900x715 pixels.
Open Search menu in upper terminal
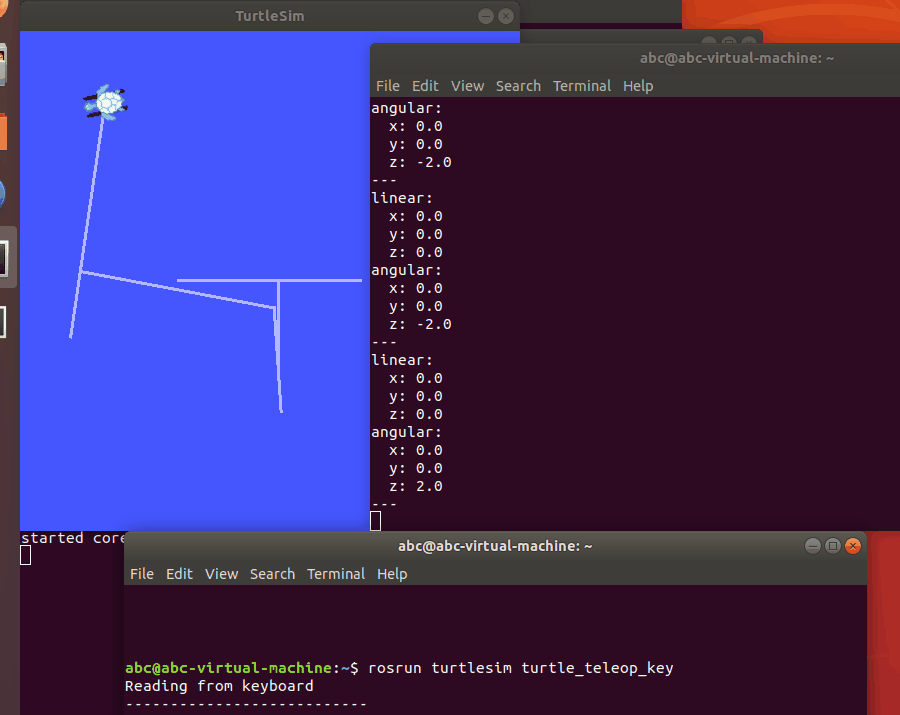(x=518, y=86)
